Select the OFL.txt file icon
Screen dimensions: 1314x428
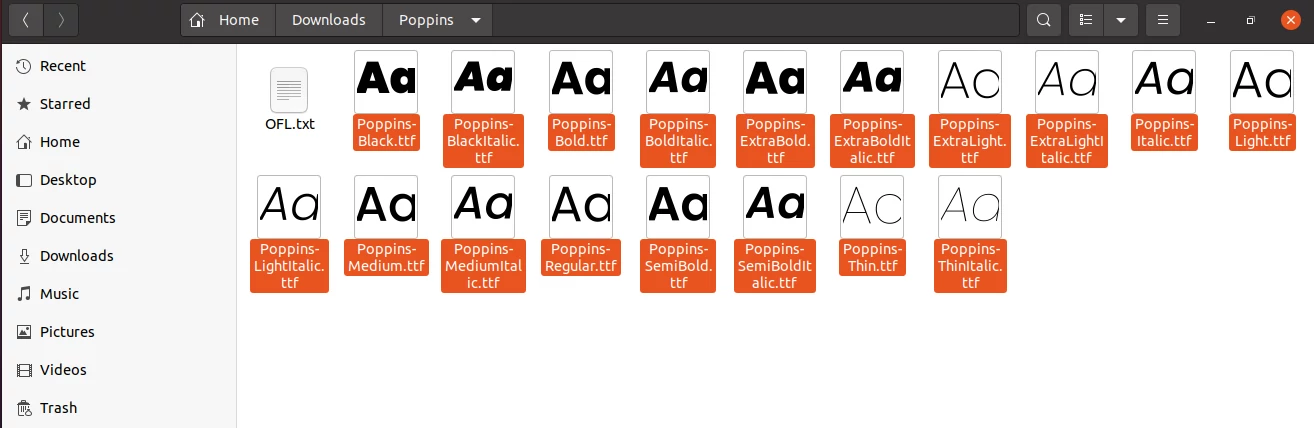(289, 90)
